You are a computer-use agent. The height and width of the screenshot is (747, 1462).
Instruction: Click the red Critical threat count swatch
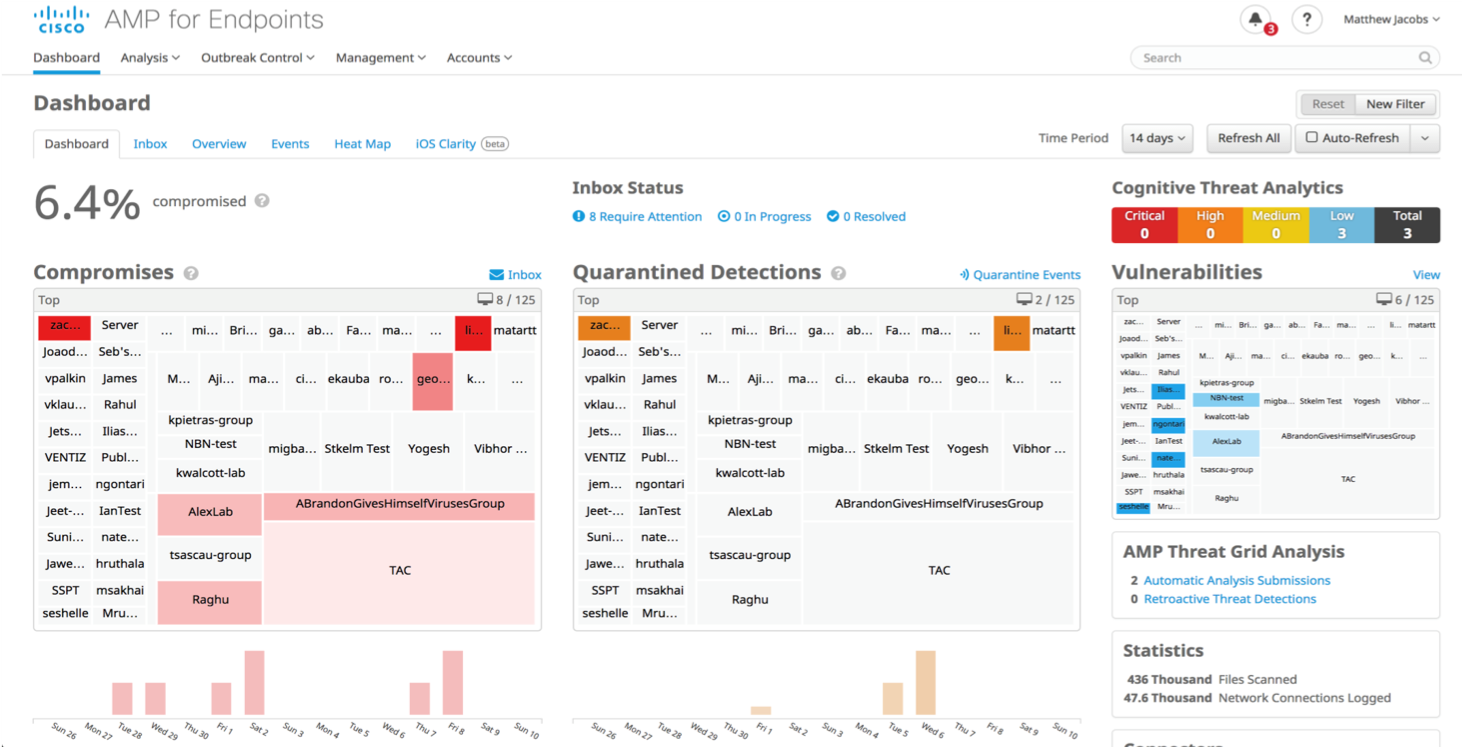[1144, 225]
